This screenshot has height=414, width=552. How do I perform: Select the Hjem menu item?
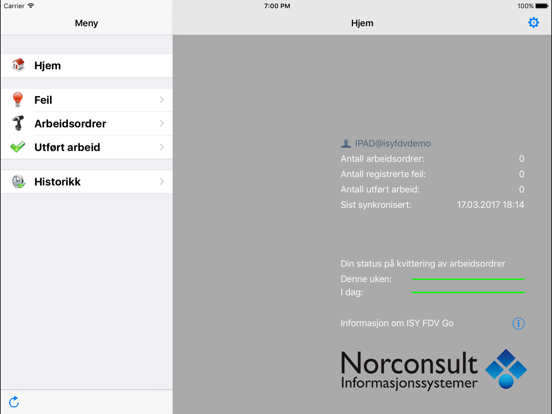(87, 65)
